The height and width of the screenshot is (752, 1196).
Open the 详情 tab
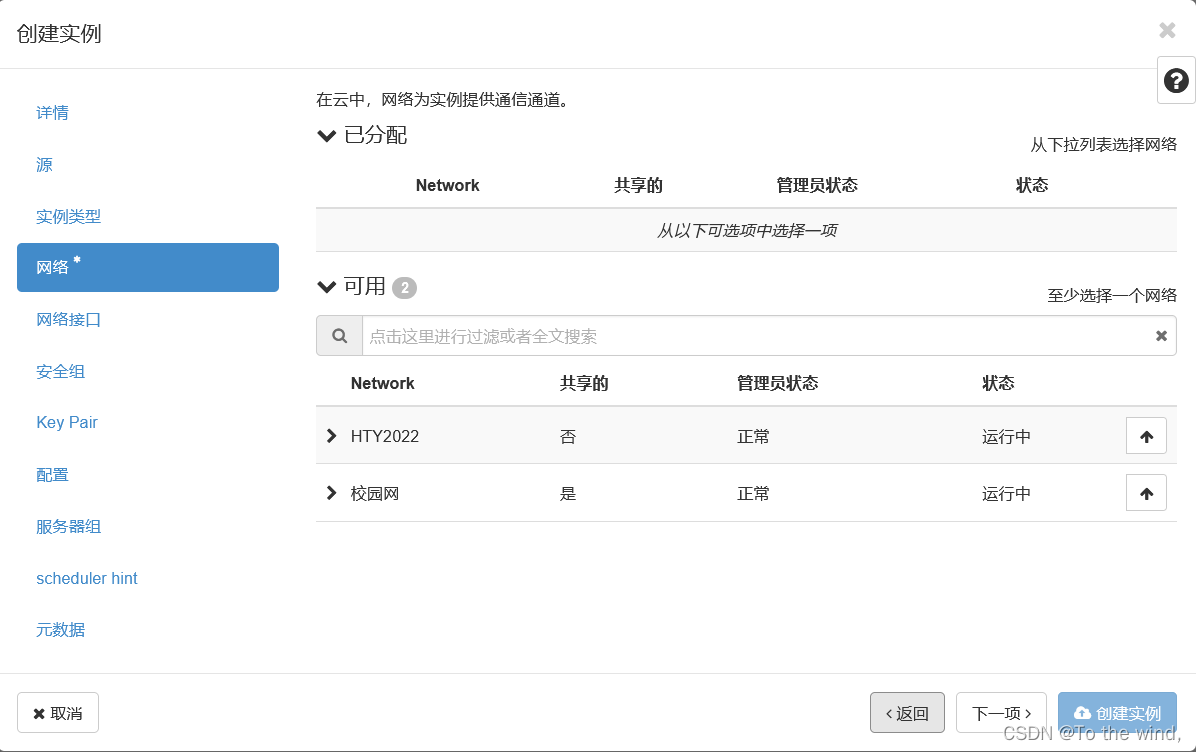click(x=52, y=113)
